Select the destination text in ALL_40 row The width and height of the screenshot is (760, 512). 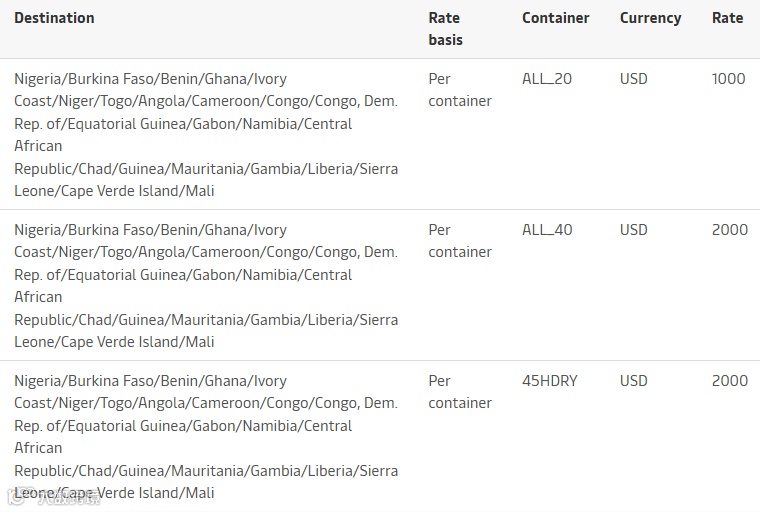pyautogui.click(x=205, y=285)
